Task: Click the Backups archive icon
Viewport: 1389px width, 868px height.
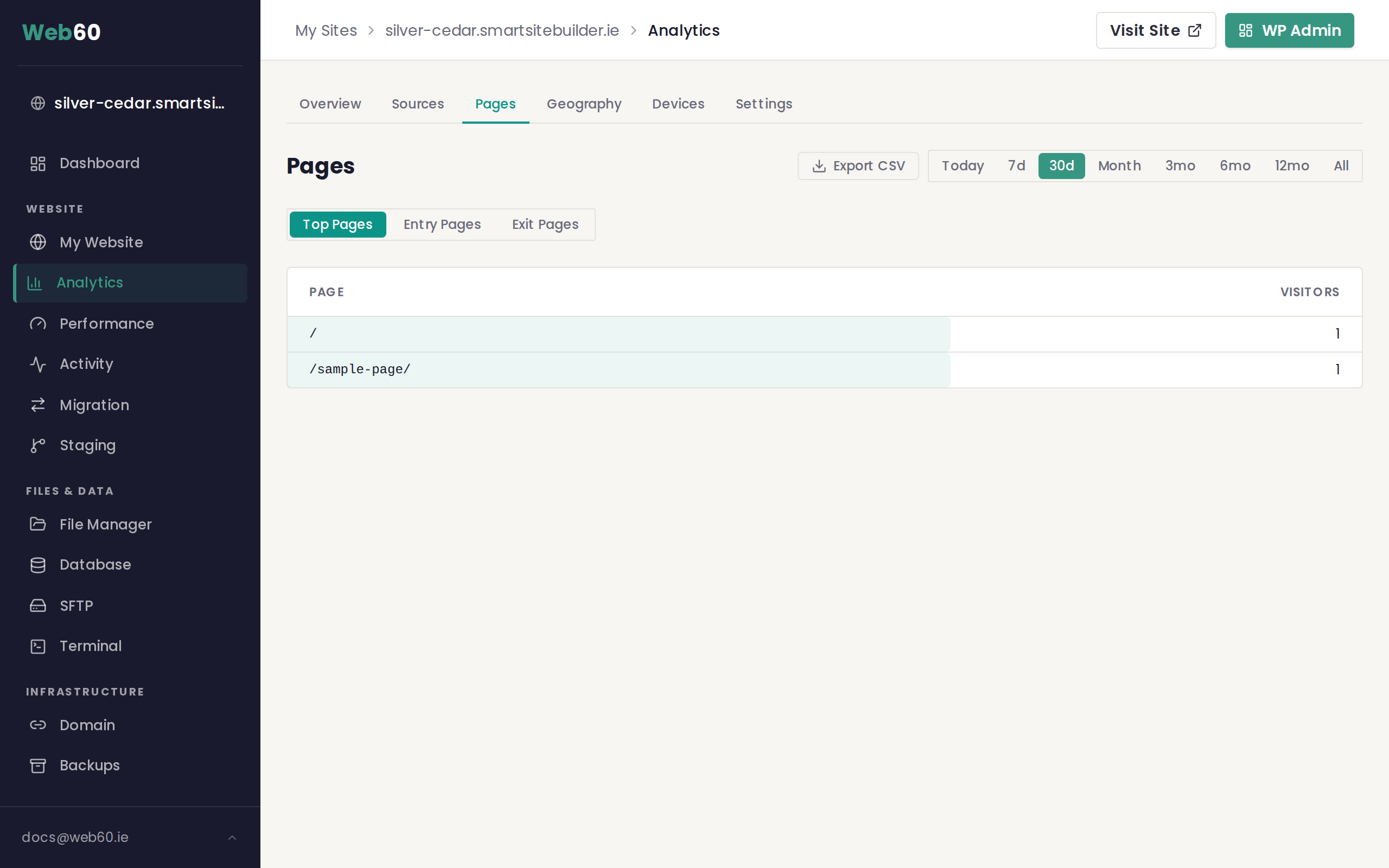Action: (x=38, y=766)
